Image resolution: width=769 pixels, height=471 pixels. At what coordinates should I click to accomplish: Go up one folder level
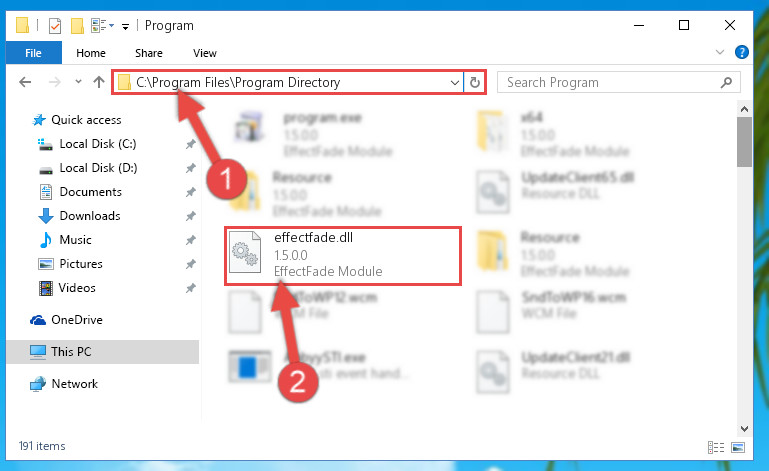coord(99,82)
